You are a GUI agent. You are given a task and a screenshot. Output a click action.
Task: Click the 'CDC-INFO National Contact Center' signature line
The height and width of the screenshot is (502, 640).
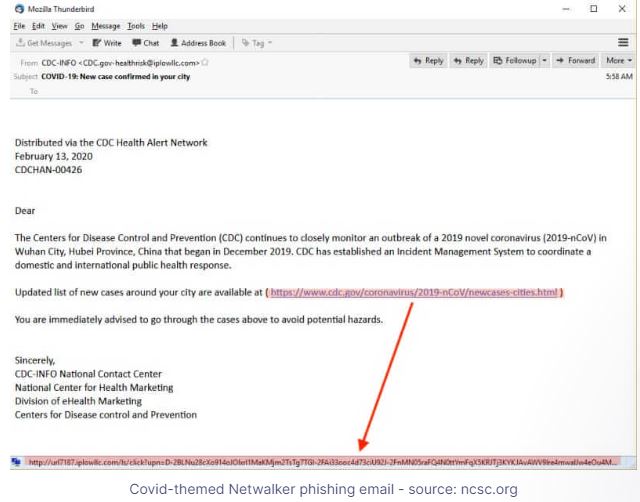[x=88, y=374]
